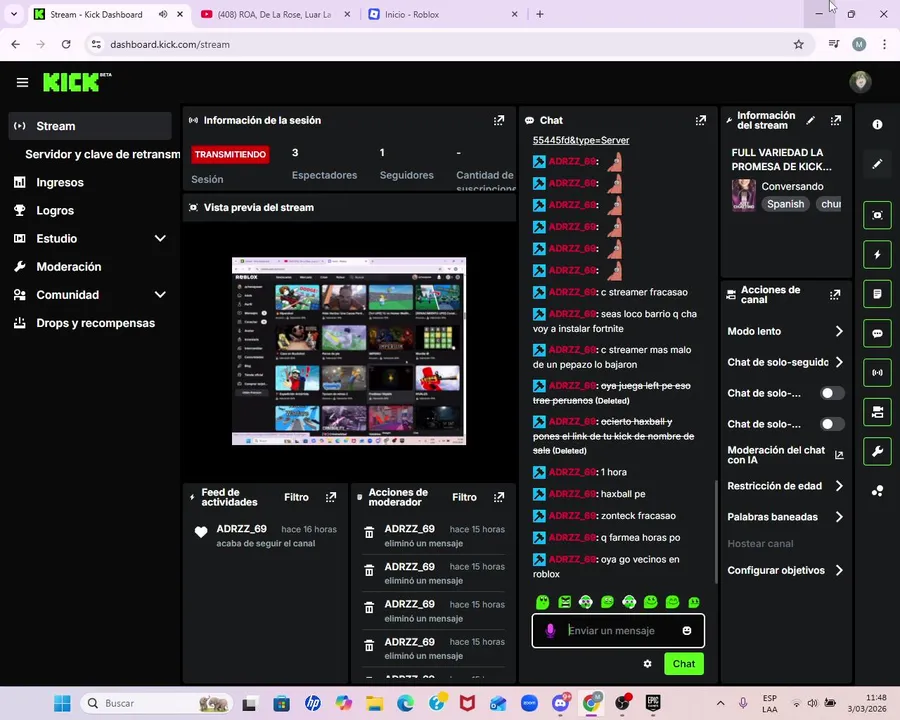Select Stream in the left sidebar
Viewport: 900px width, 720px height.
point(90,126)
